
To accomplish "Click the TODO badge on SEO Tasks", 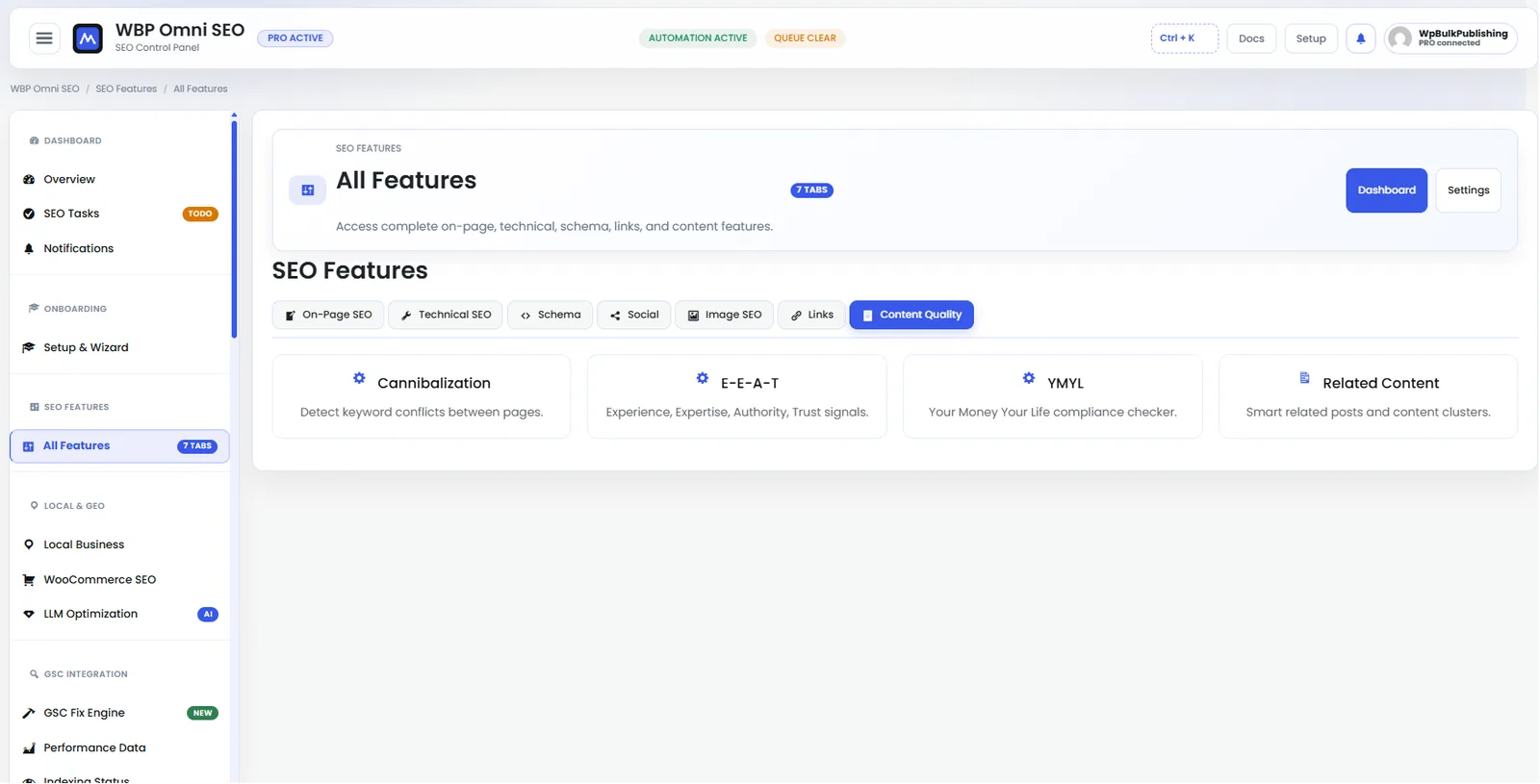I will (x=200, y=215).
